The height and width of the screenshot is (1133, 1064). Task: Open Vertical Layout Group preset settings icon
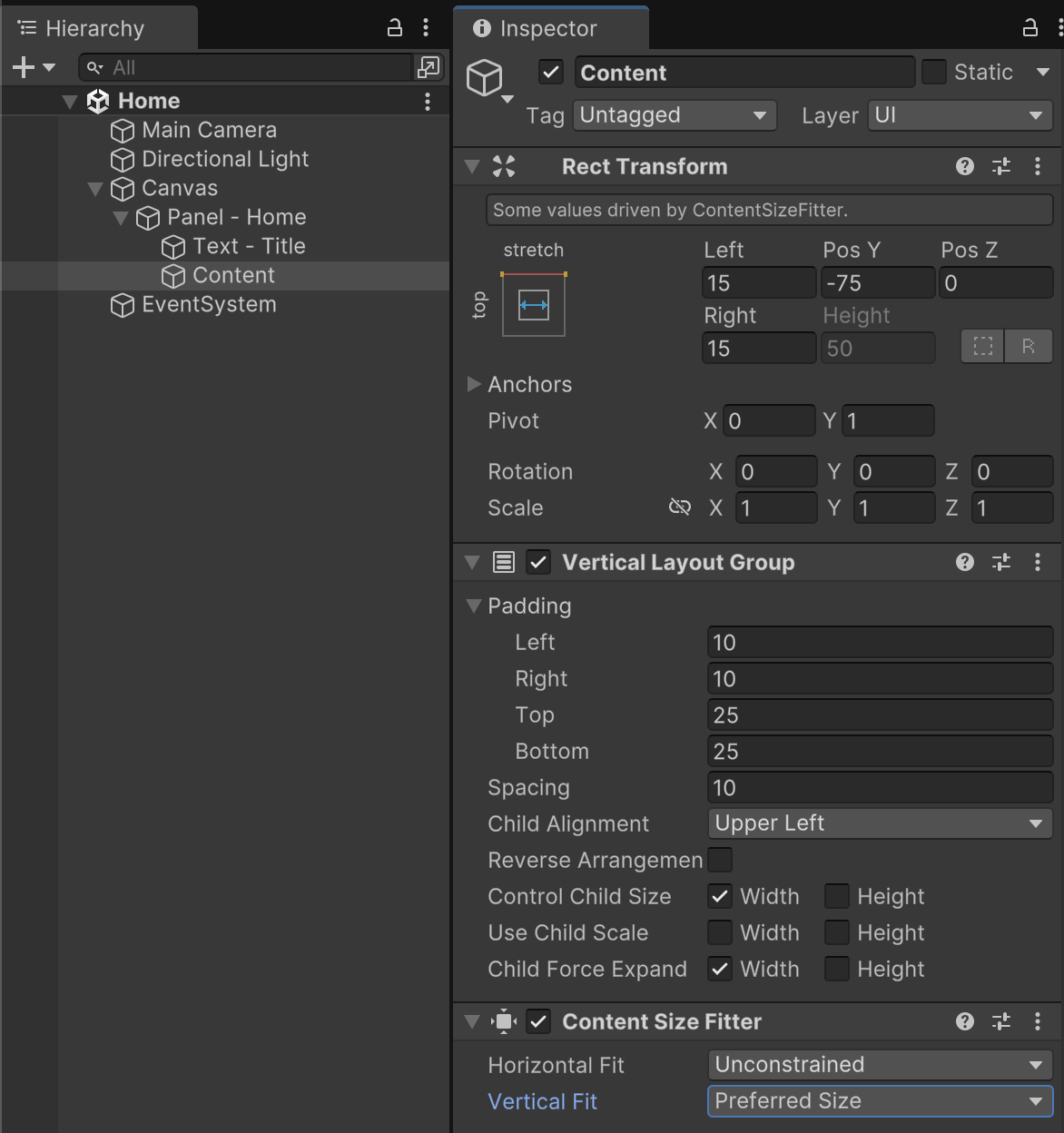pyautogui.click(x=1001, y=563)
